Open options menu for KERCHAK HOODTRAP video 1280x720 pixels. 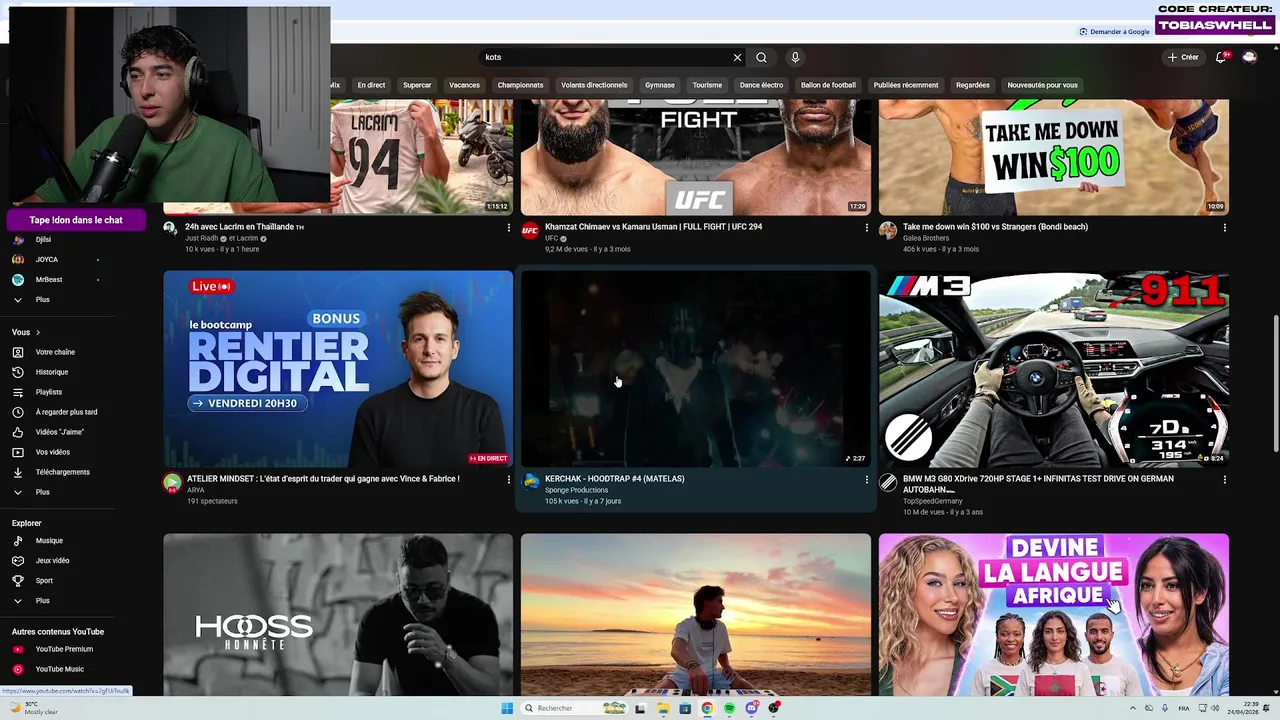(866, 480)
